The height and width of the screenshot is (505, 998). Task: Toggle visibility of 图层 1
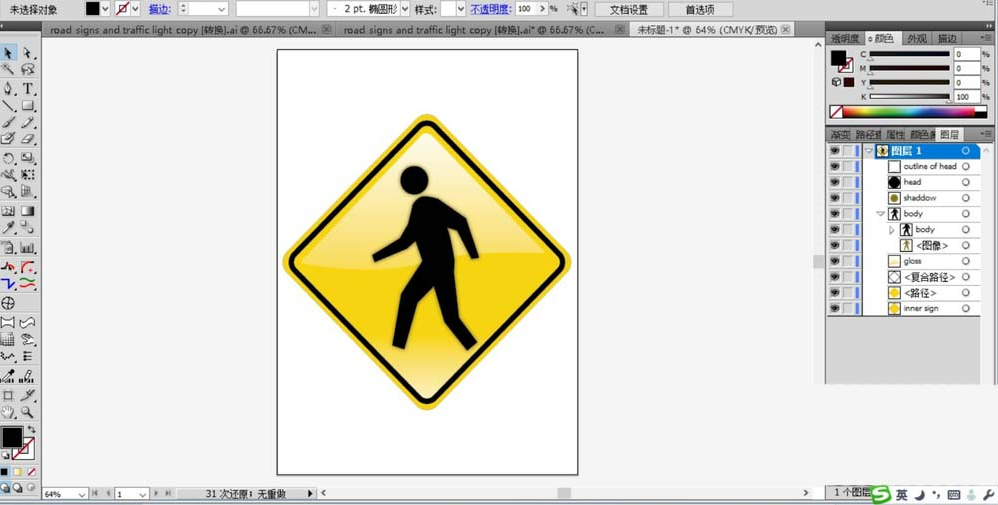[834, 151]
